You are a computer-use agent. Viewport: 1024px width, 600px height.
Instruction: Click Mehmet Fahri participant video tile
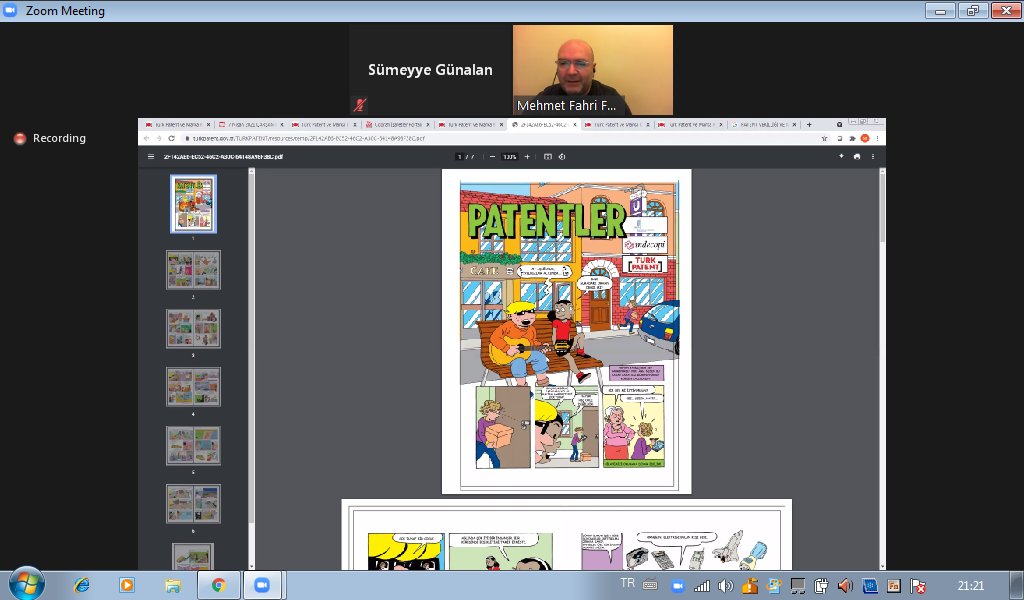(x=592, y=70)
